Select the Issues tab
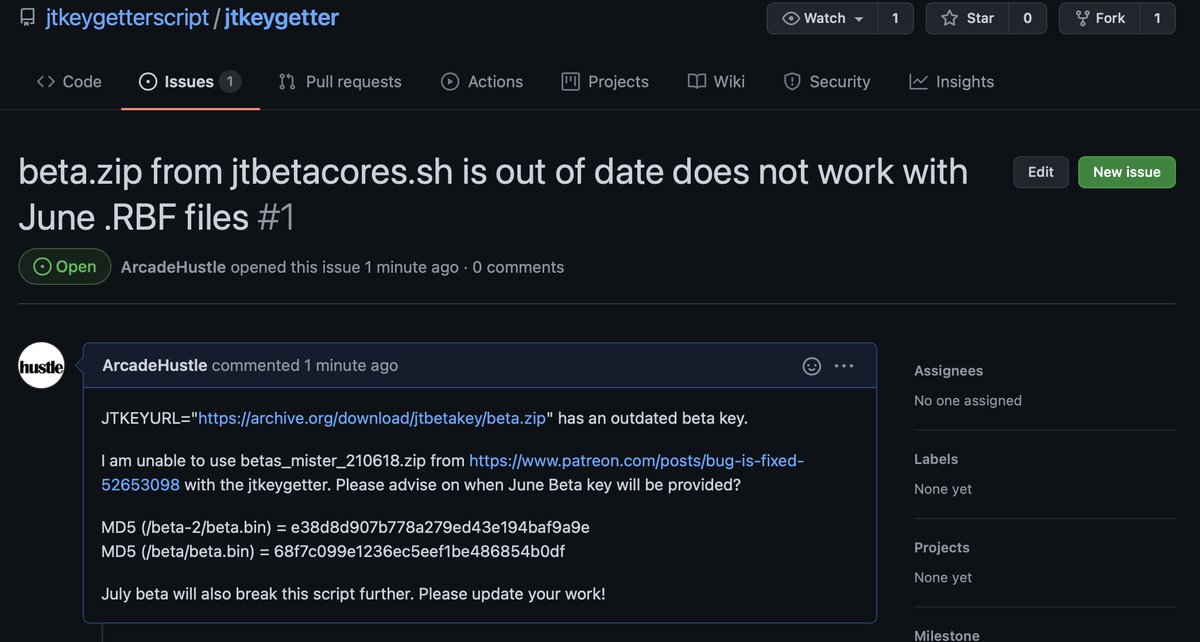The width and height of the screenshot is (1200, 642). pos(190,82)
